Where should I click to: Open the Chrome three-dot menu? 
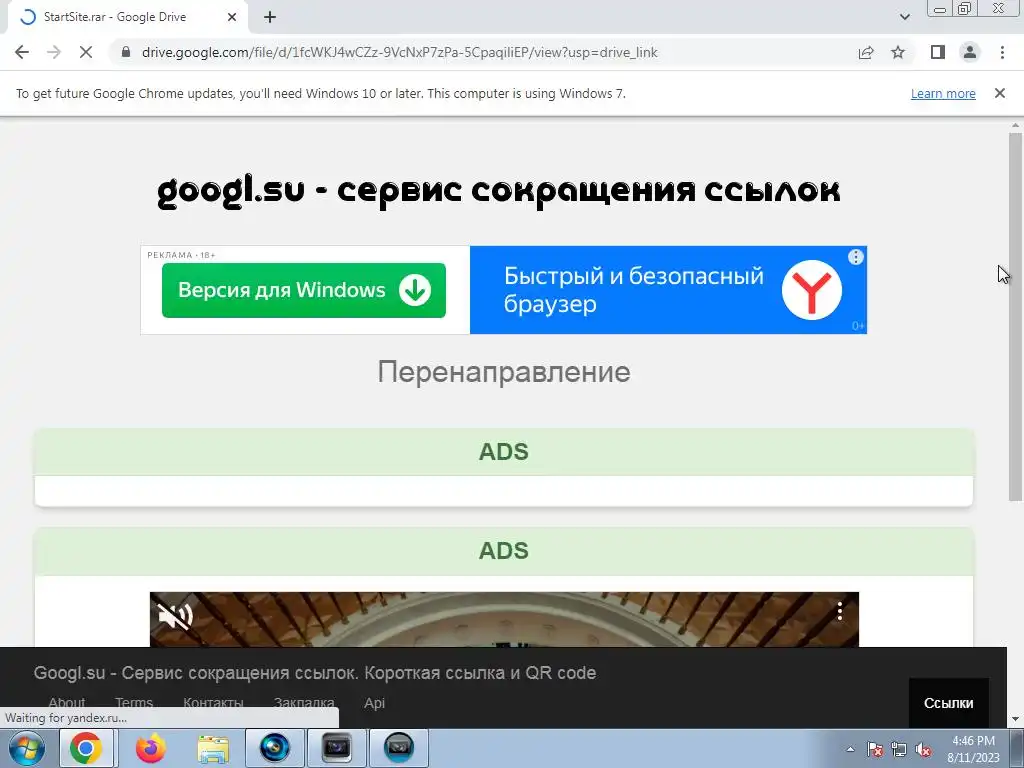point(1002,52)
